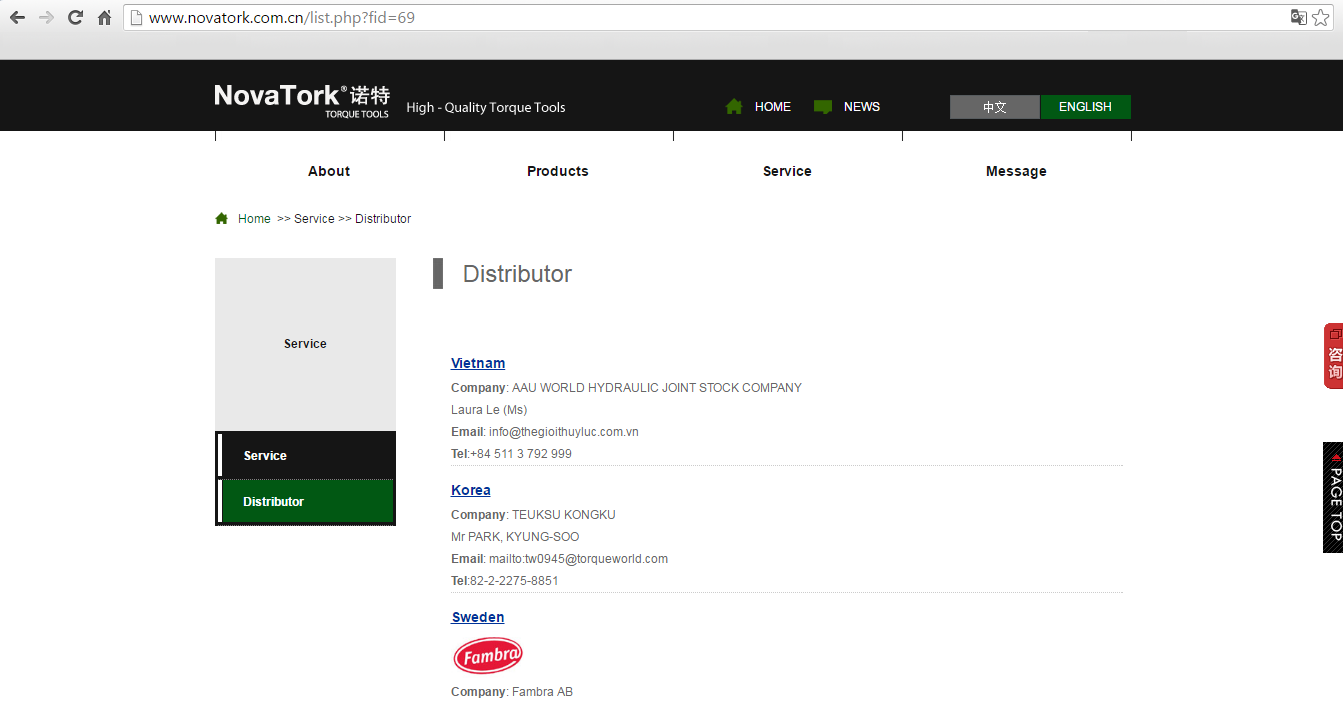Viewport: 1343px width, 703px height.
Task: Switch site language to ENGLISH
Action: coord(1085,107)
